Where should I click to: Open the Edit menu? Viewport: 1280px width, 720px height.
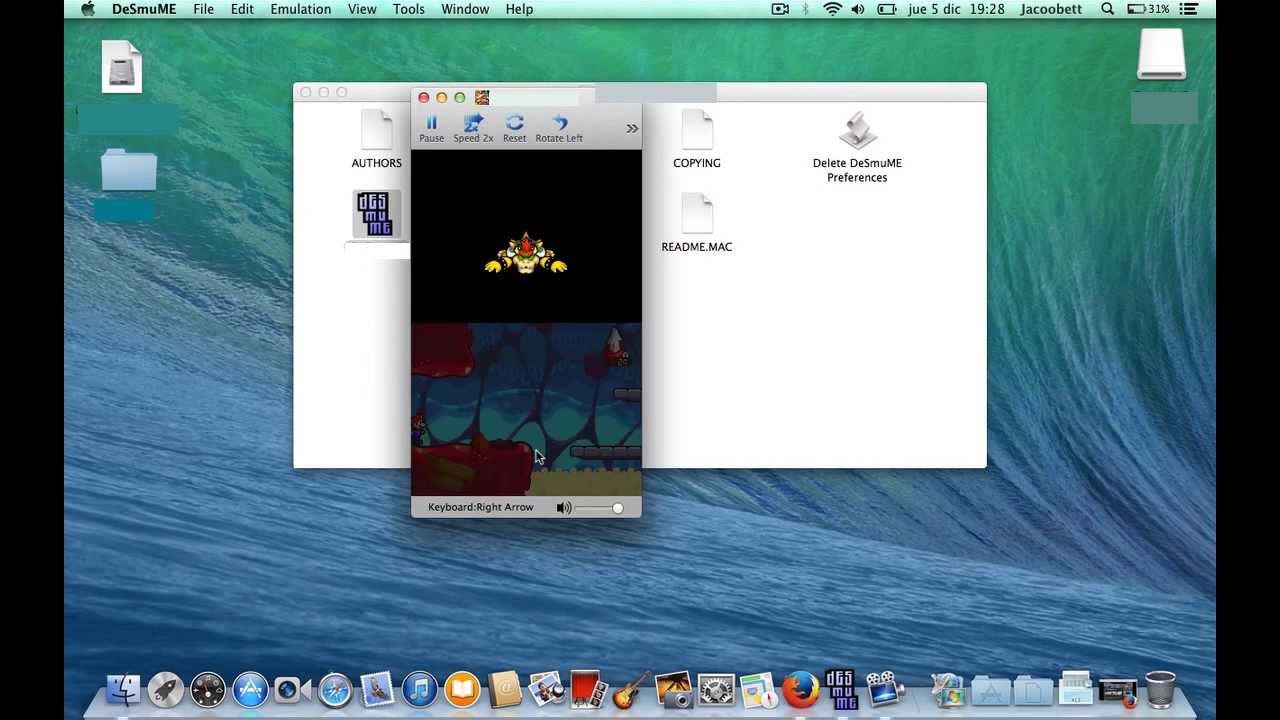click(242, 9)
